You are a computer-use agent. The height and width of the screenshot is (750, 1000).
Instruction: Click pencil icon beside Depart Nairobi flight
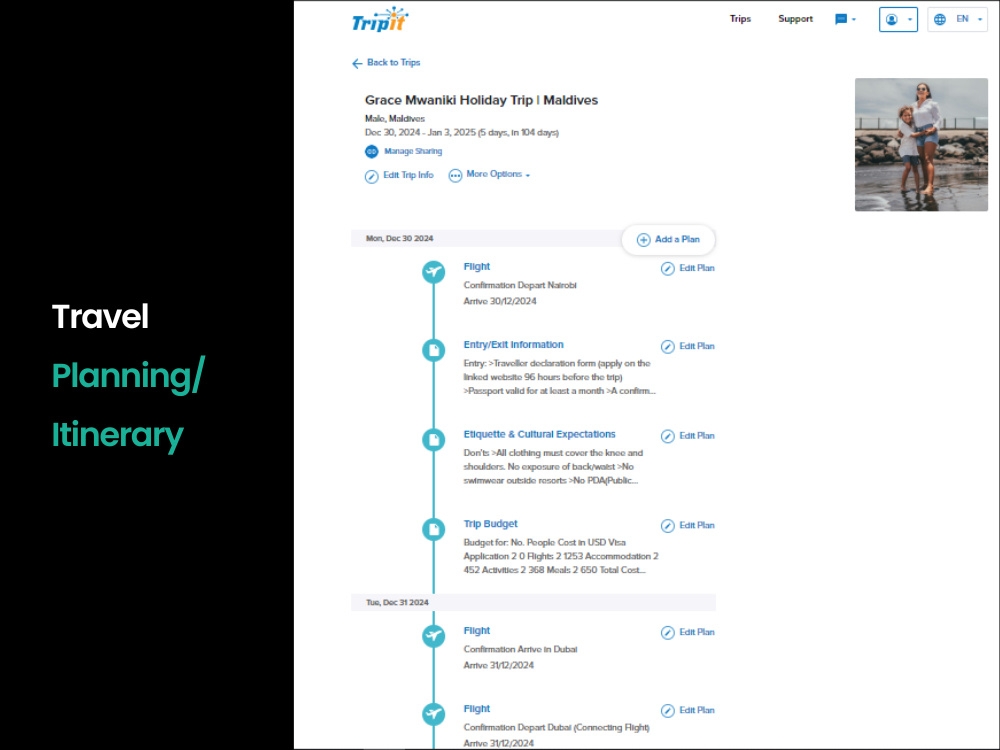click(x=667, y=269)
